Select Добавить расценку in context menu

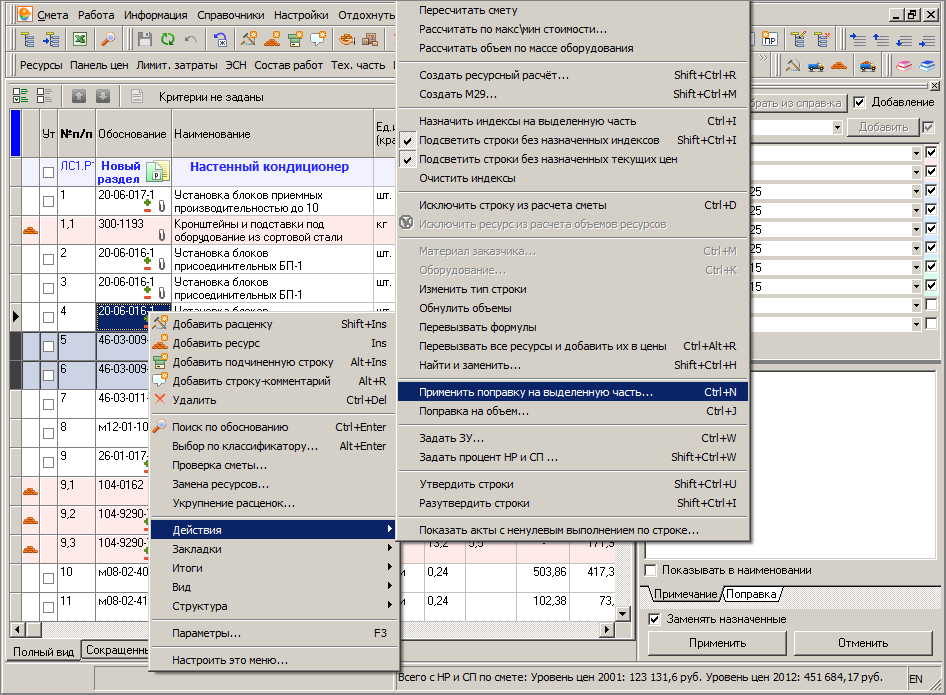tap(274, 324)
